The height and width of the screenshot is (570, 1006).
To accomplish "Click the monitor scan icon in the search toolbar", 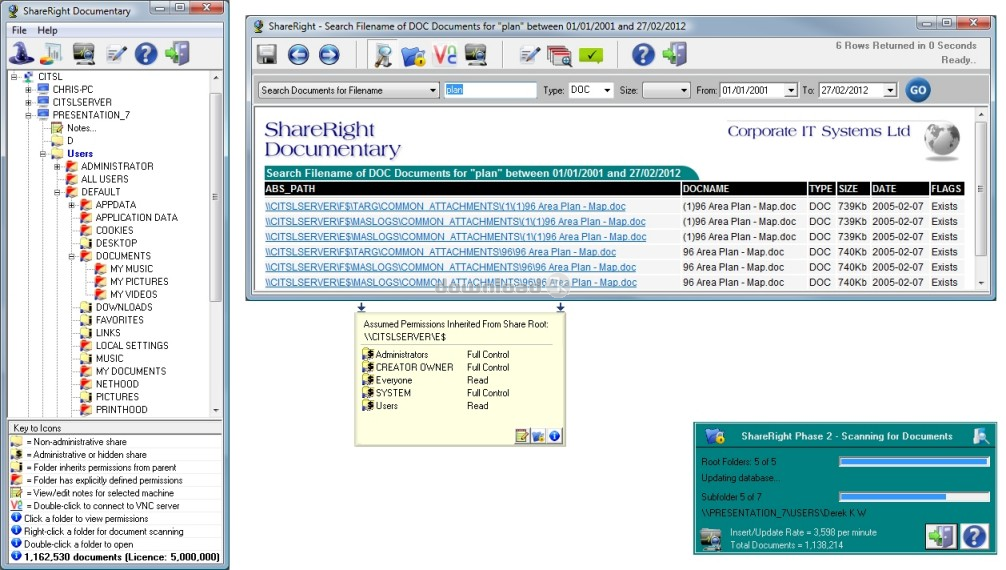I will pyautogui.click(x=475, y=55).
